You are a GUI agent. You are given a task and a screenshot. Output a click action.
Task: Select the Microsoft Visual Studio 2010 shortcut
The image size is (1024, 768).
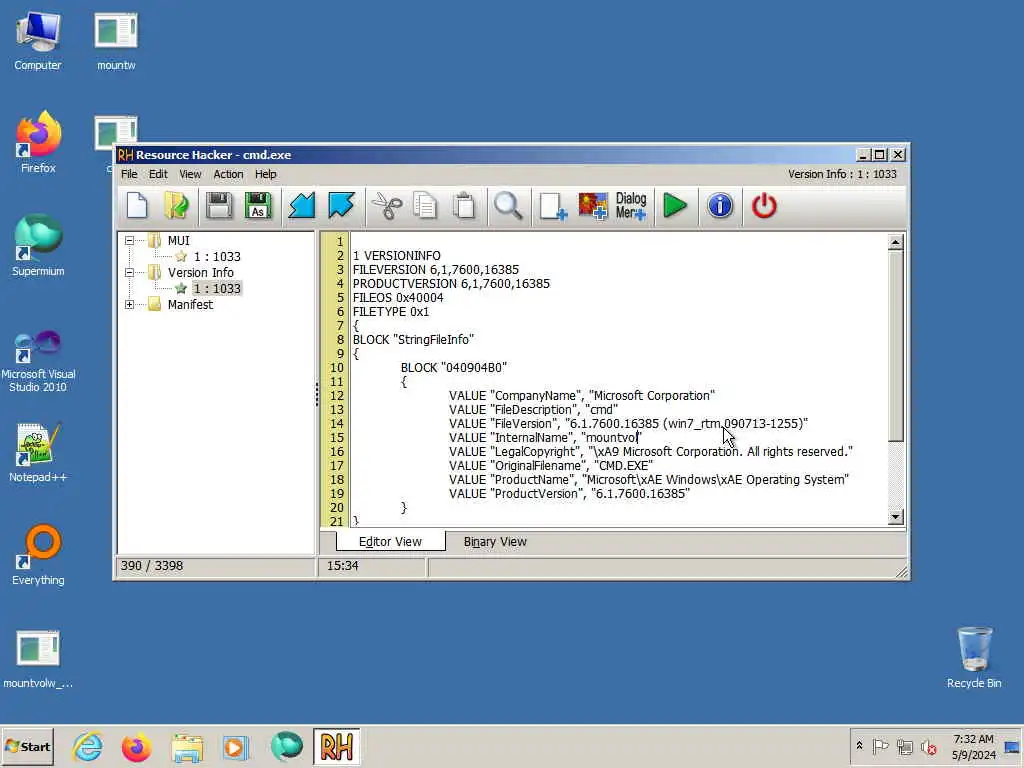pos(38,361)
